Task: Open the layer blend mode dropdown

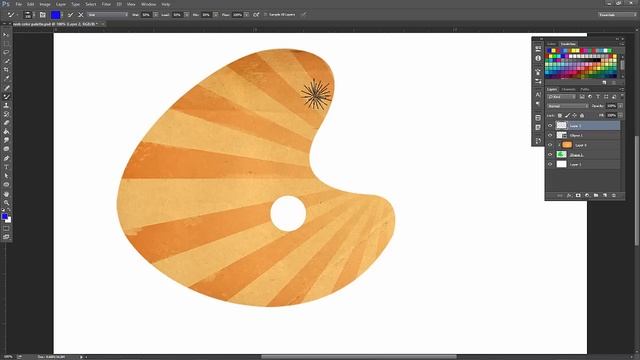Action: coord(568,106)
